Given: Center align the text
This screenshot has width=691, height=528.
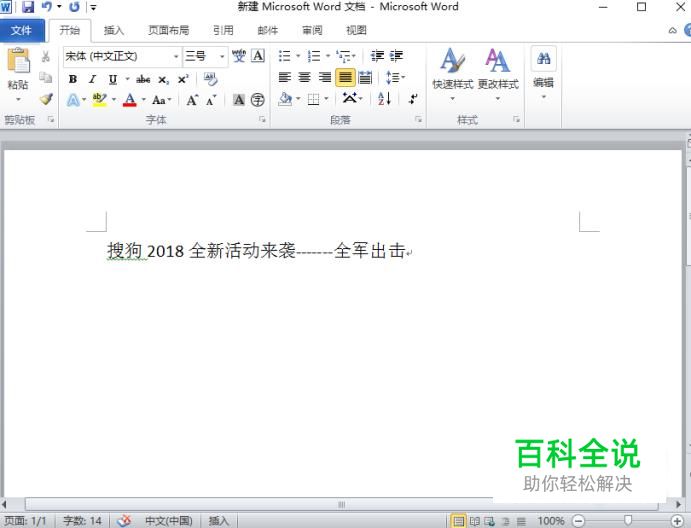Looking at the screenshot, I should pos(305,78).
